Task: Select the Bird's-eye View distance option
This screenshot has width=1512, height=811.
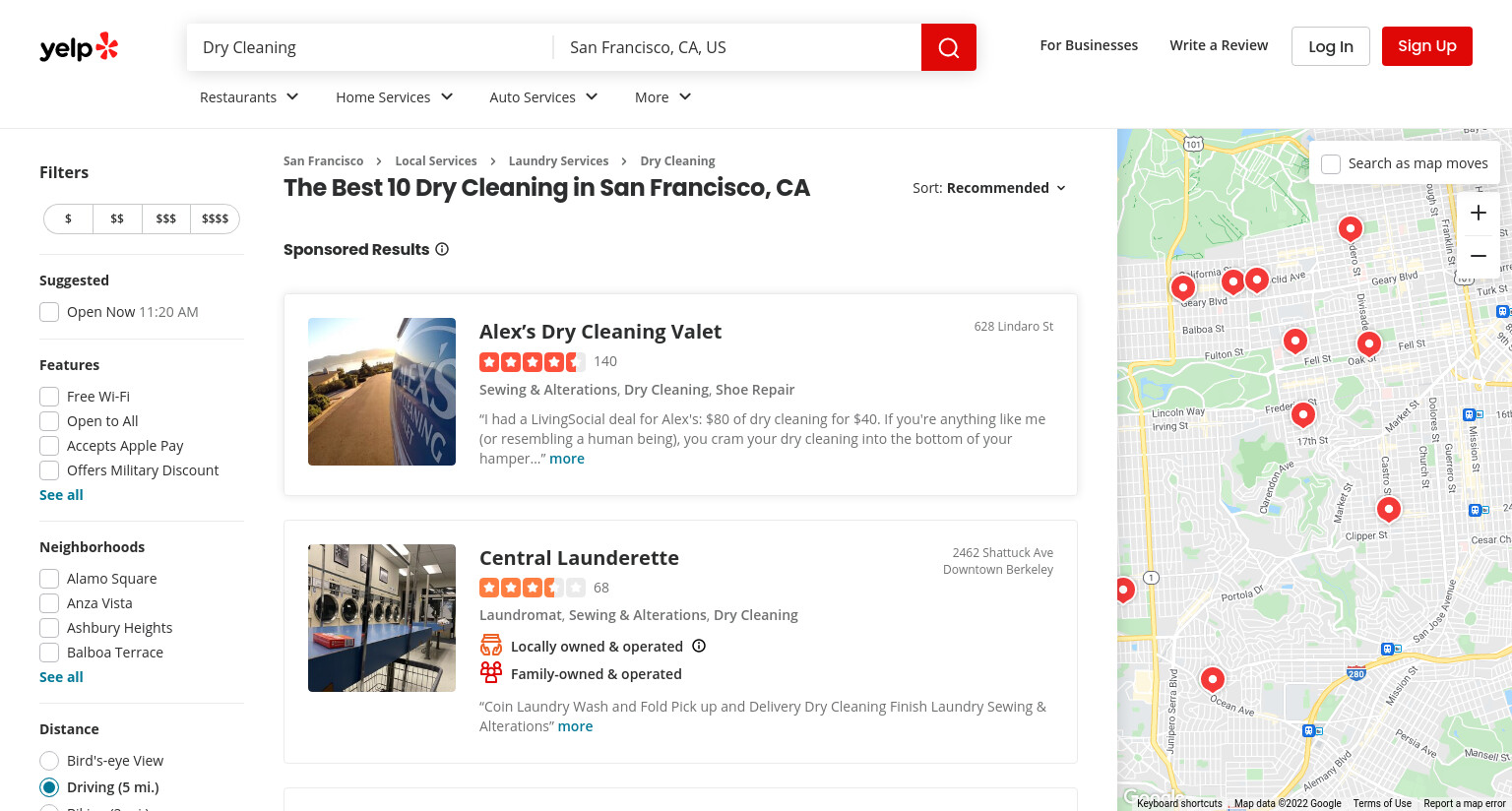Action: coord(49,761)
